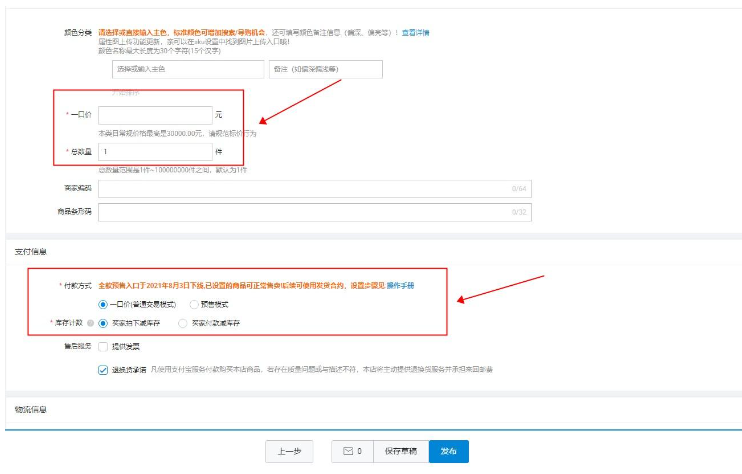Open the 选择或输入主色 color combo box
The height and width of the screenshot is (474, 742).
[x=187, y=69]
